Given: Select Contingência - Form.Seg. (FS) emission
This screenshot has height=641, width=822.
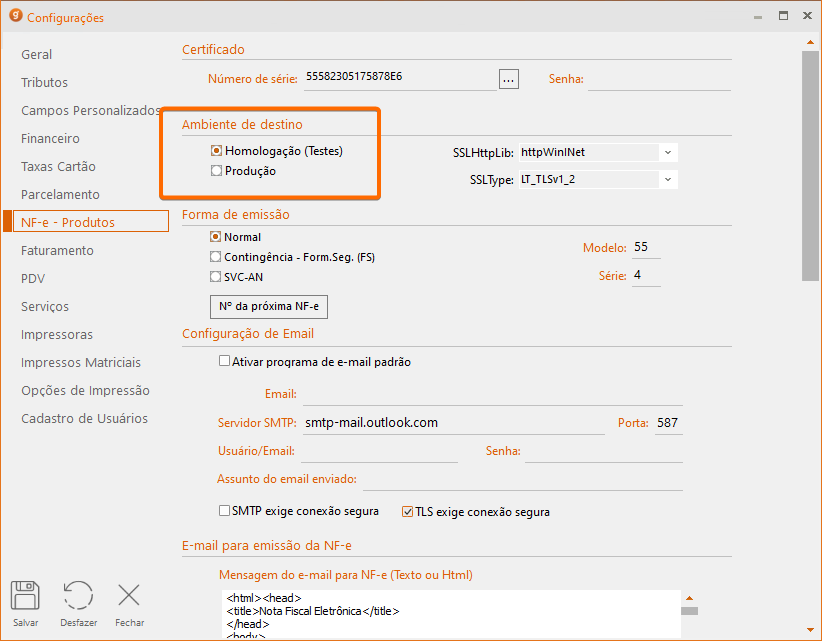Looking at the screenshot, I should coord(216,257).
